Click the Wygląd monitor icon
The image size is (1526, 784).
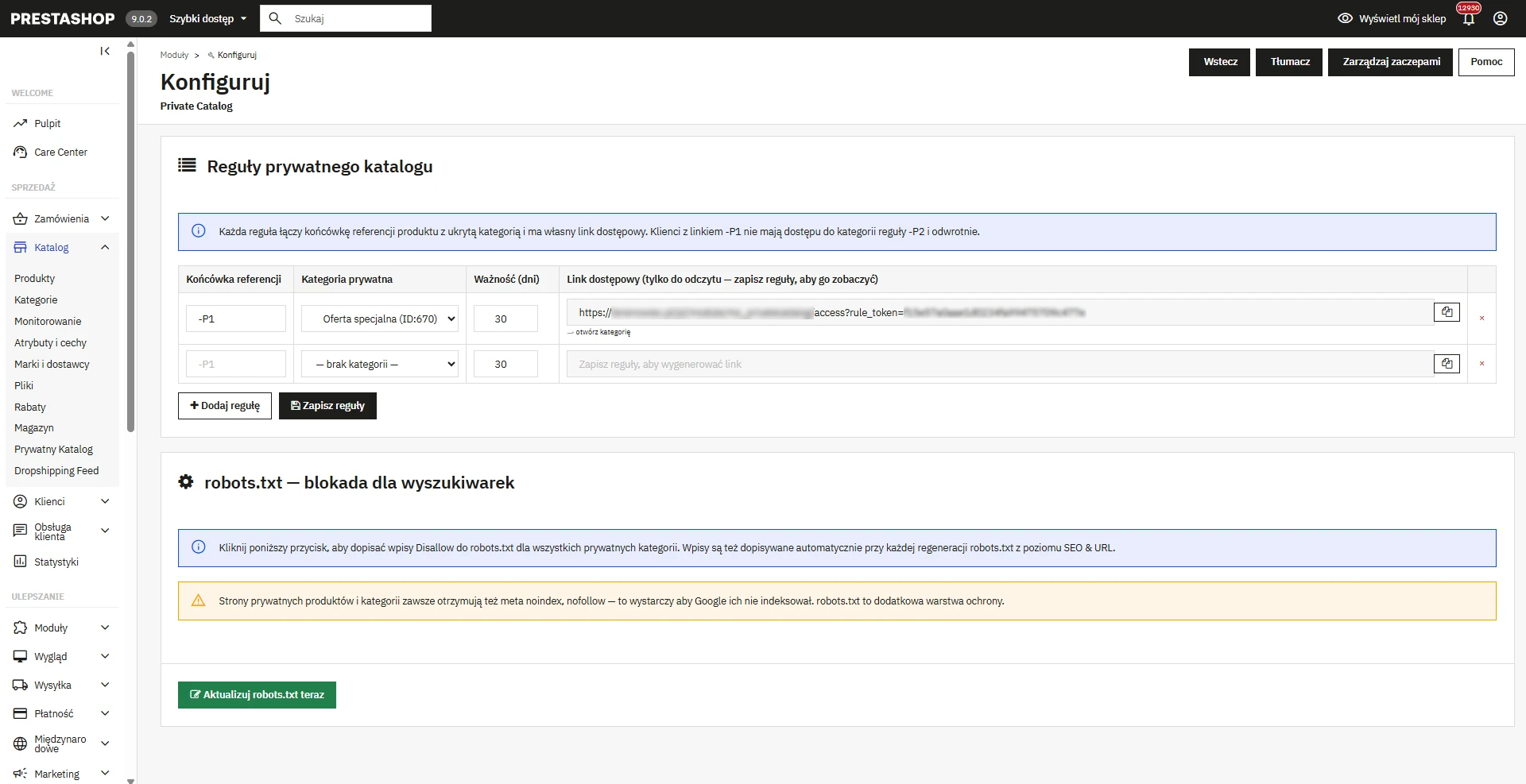[x=21, y=656]
